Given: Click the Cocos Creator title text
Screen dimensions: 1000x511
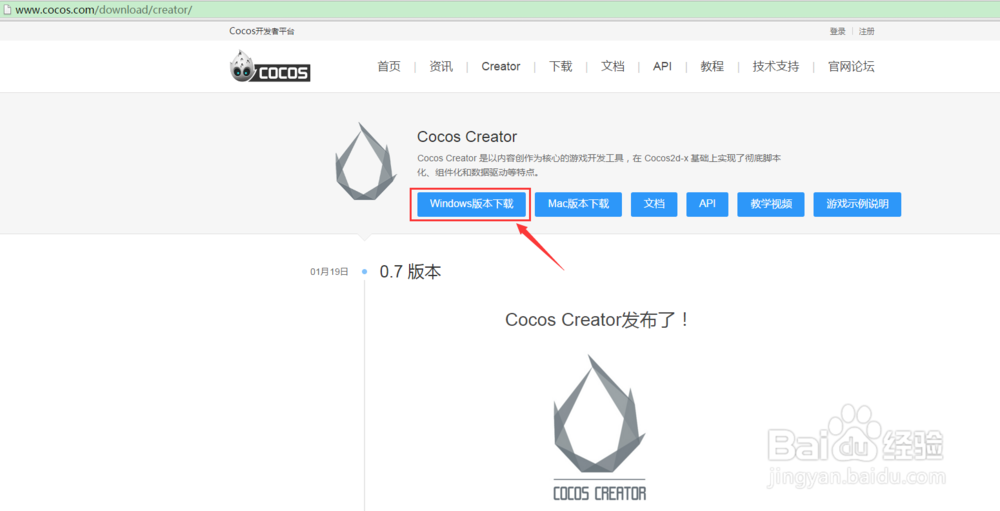Looking at the screenshot, I should (x=467, y=137).
